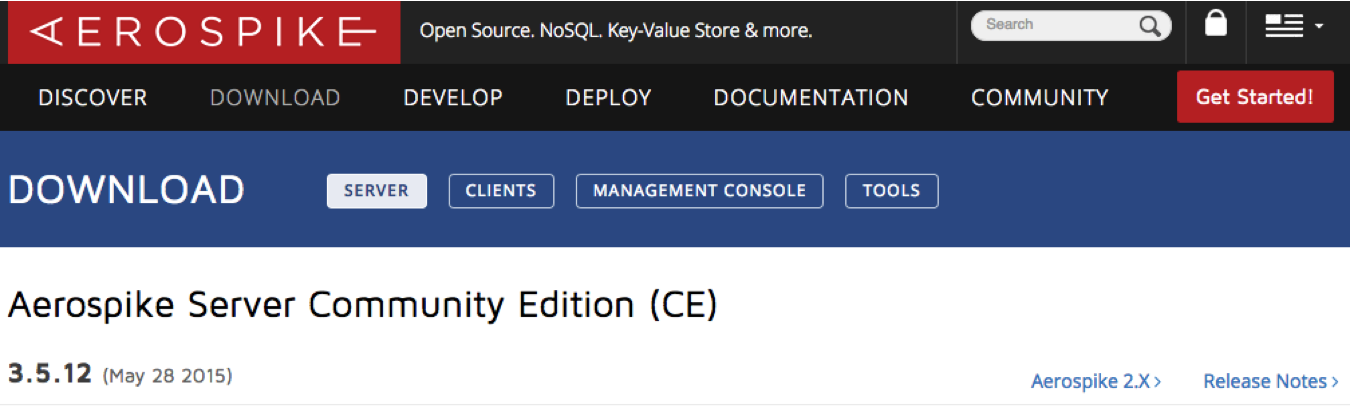
Task: Open the COMMUNITY menu
Action: point(1040,98)
